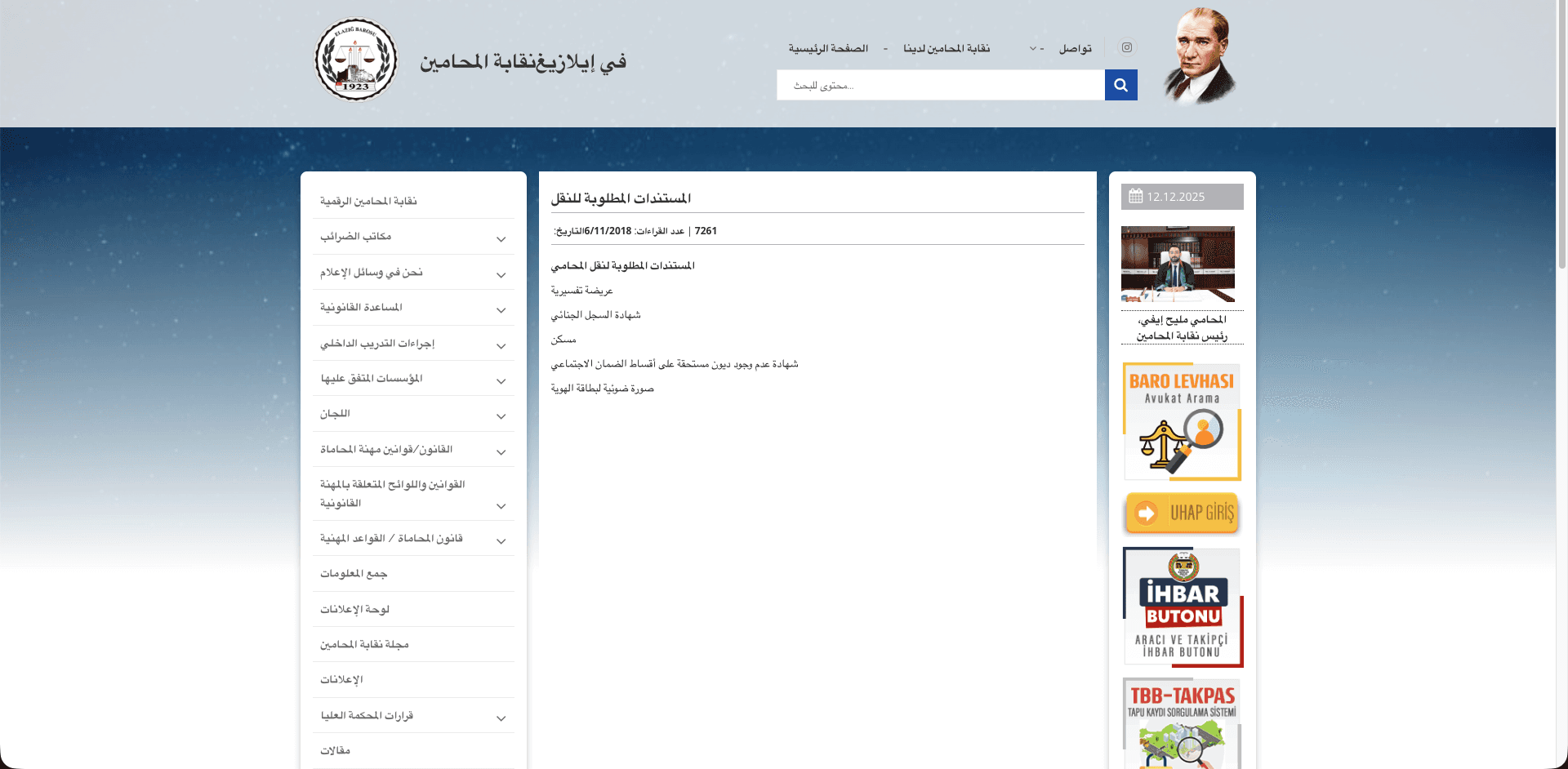Open the تواصل menu item
This screenshot has height=769, width=1568.
click(1076, 49)
